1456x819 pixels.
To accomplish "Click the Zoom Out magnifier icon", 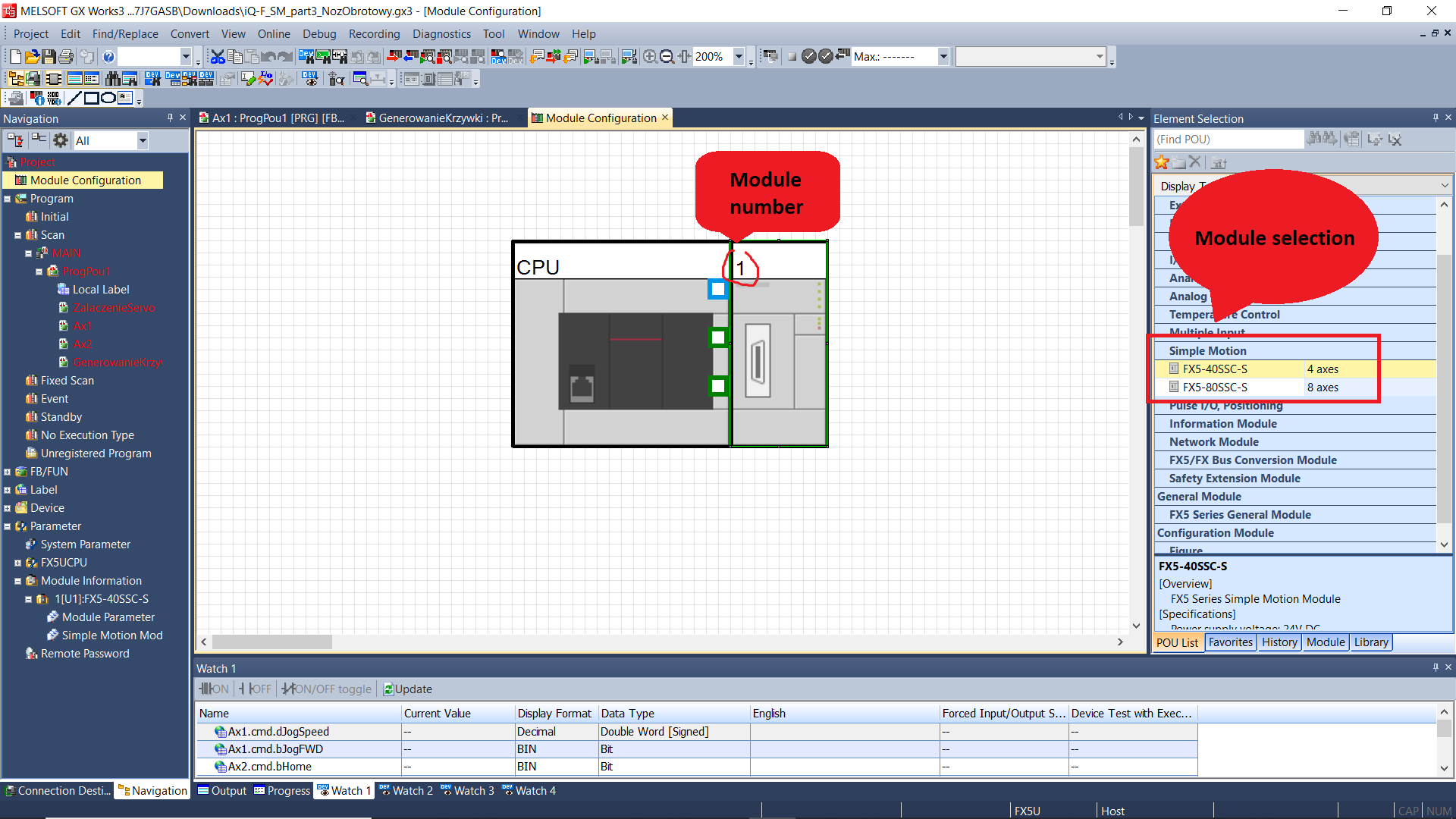I will tap(667, 57).
